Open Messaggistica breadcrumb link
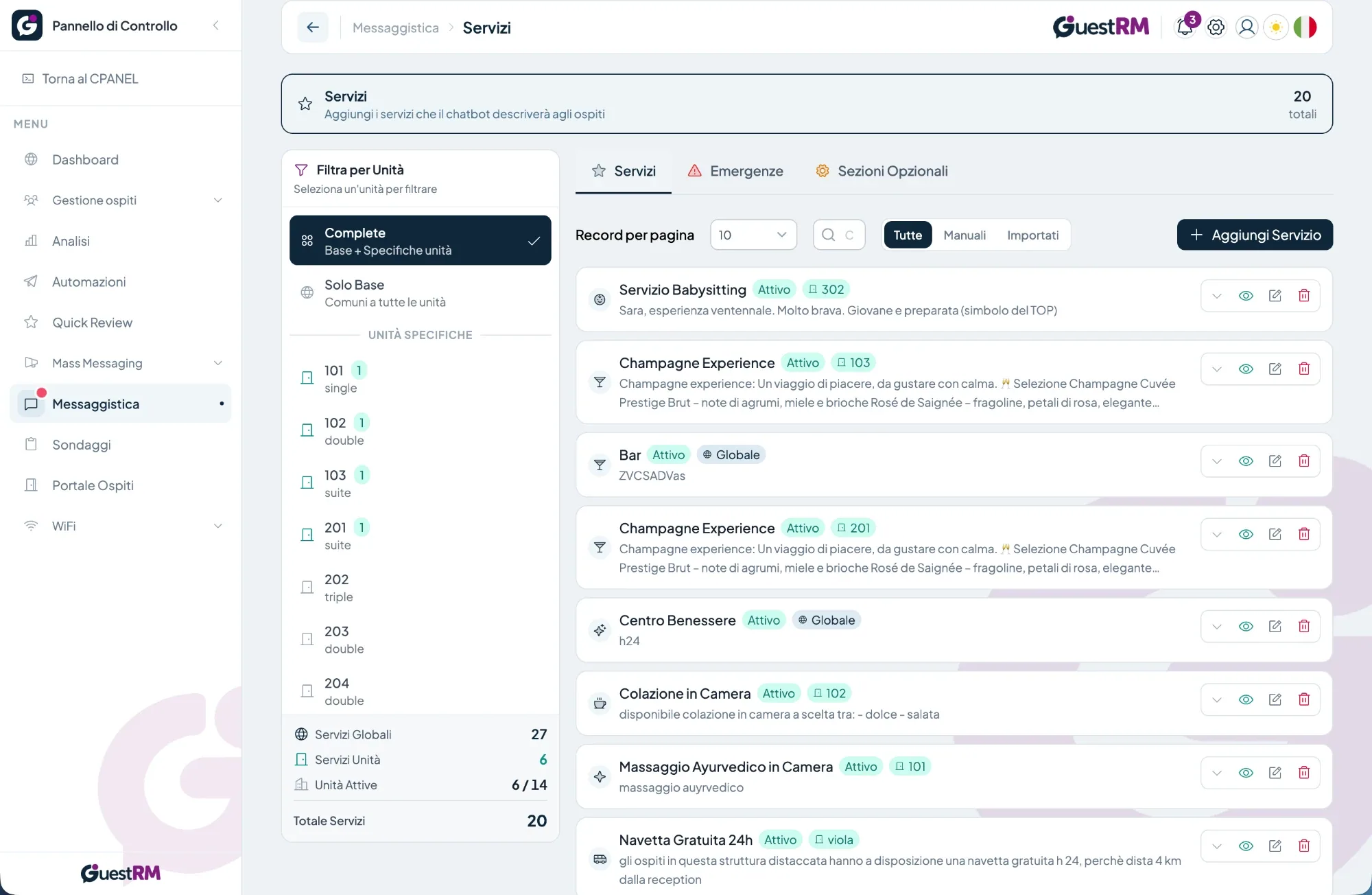The width and height of the screenshot is (1372, 895). click(x=396, y=27)
